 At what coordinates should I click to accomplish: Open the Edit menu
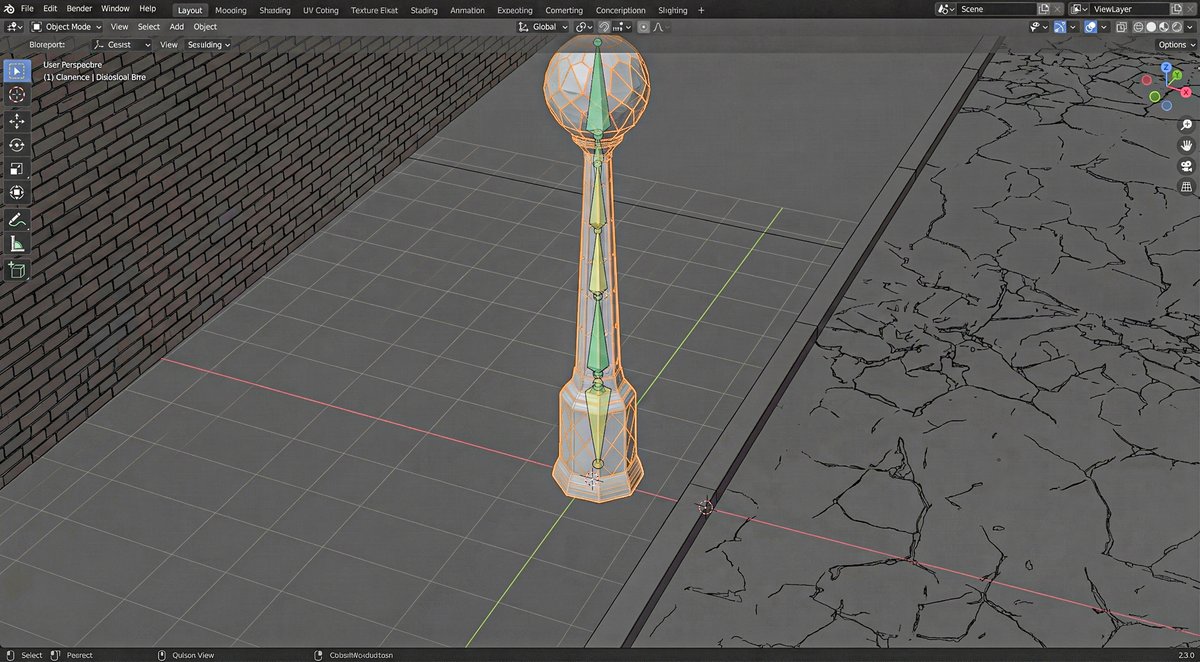[50, 9]
